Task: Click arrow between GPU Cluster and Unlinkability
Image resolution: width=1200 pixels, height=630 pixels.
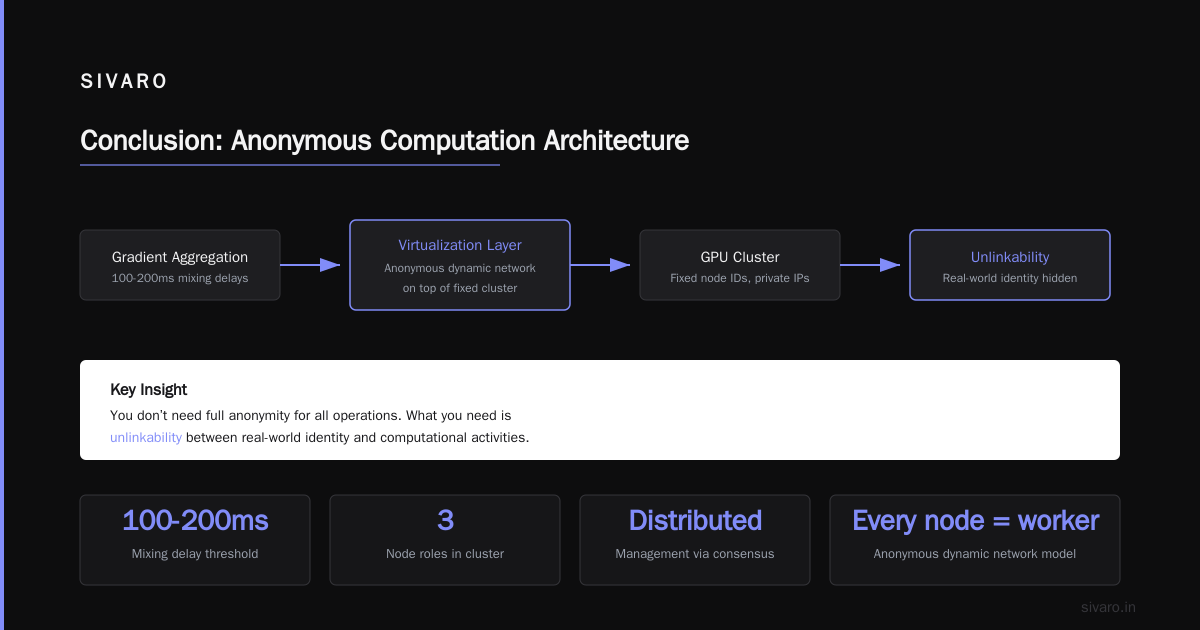Action: [870, 265]
